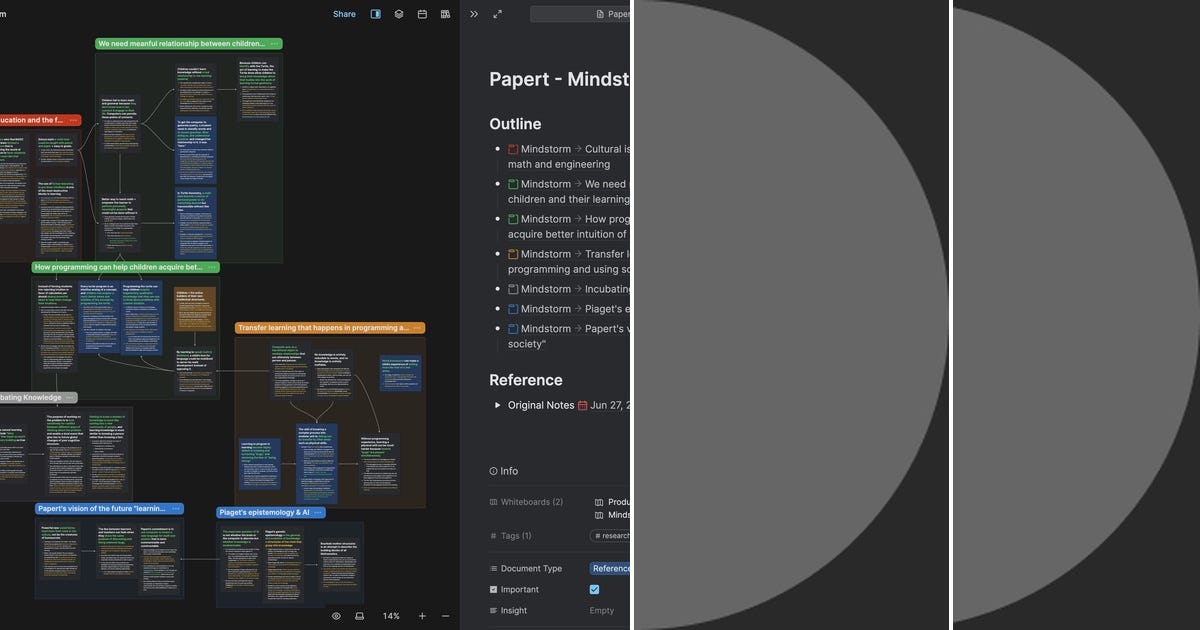
Task: Collapse the side panel with the double chevron
Action: point(474,14)
